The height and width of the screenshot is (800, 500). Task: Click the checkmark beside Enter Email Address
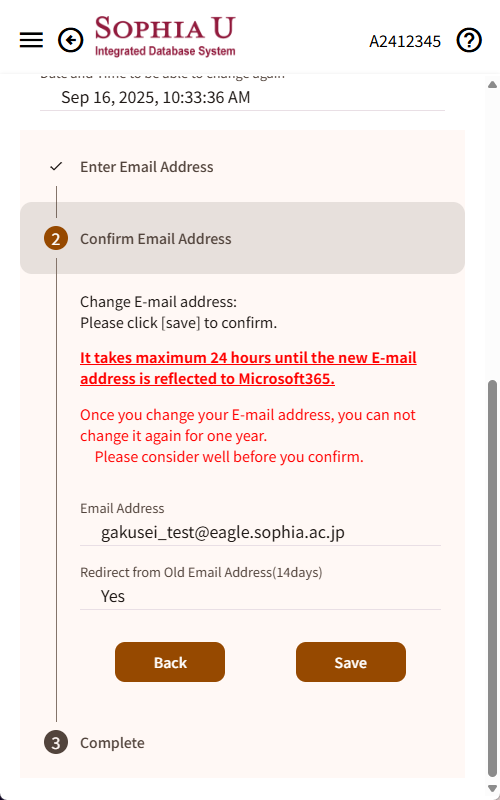pos(56,166)
